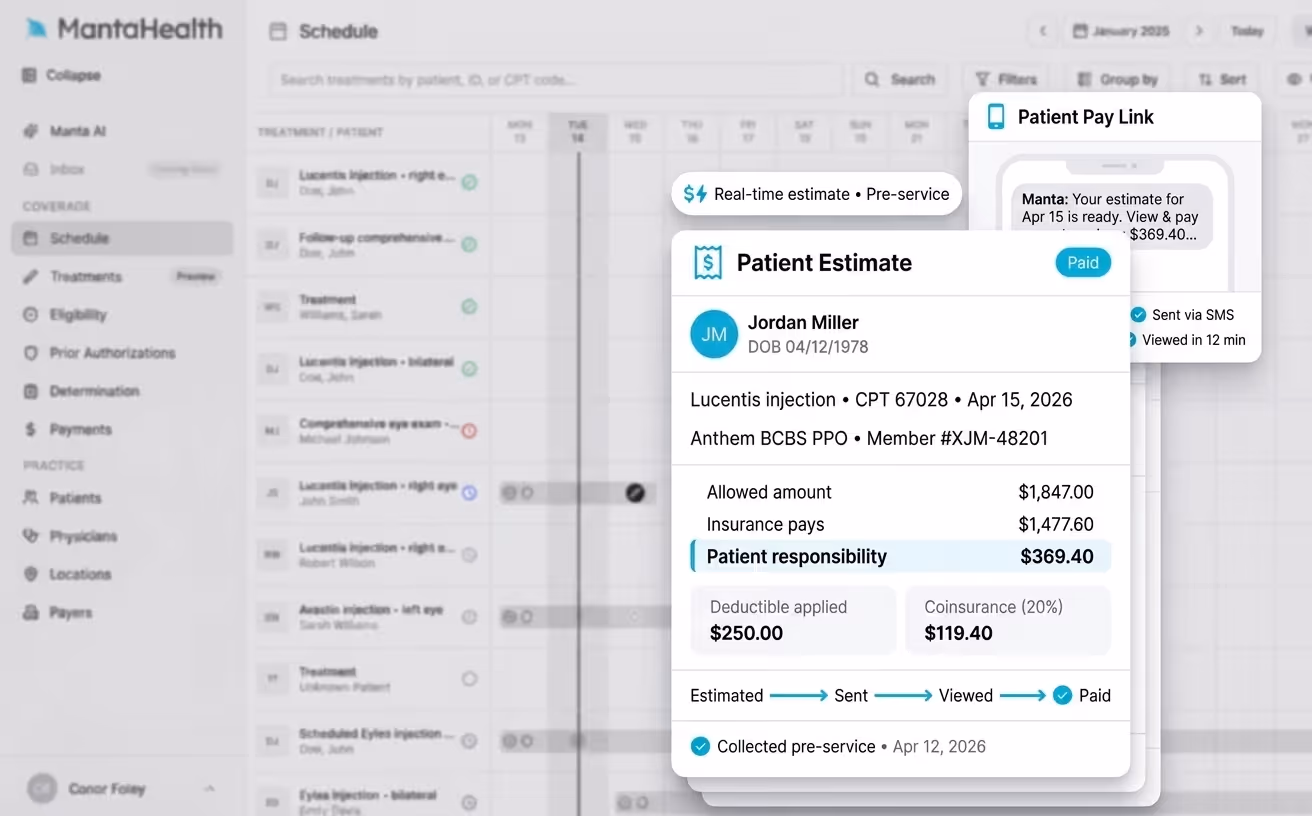Click the Inbox envelope icon in sidebar

[30, 170]
